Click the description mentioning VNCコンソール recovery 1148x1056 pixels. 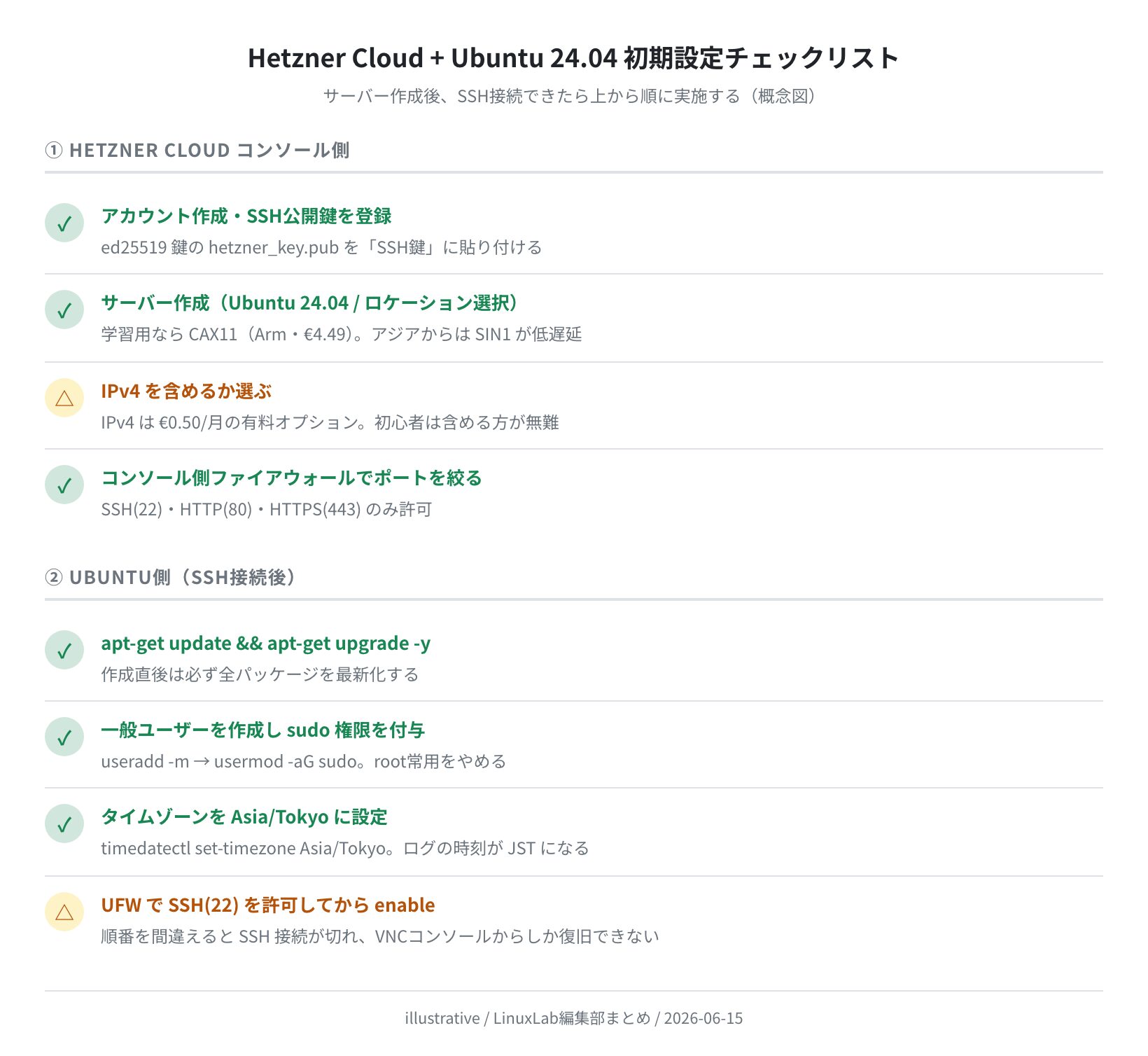pos(380,936)
